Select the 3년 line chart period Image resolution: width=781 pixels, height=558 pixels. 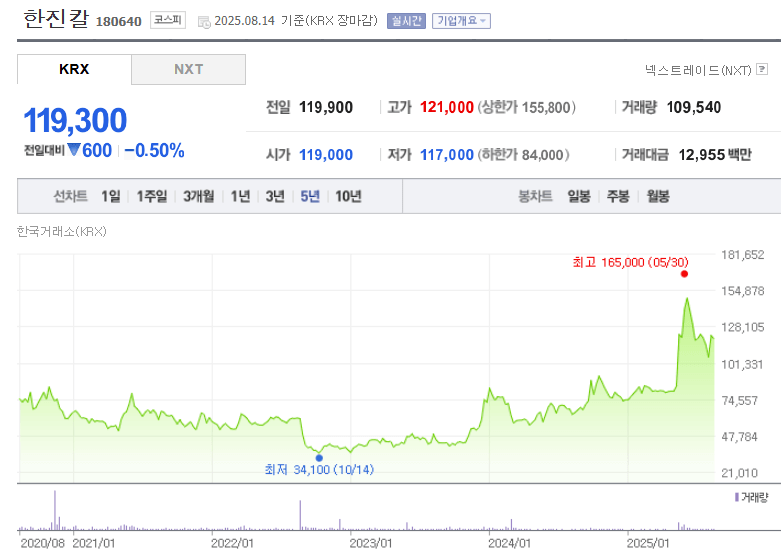[x=275, y=196]
